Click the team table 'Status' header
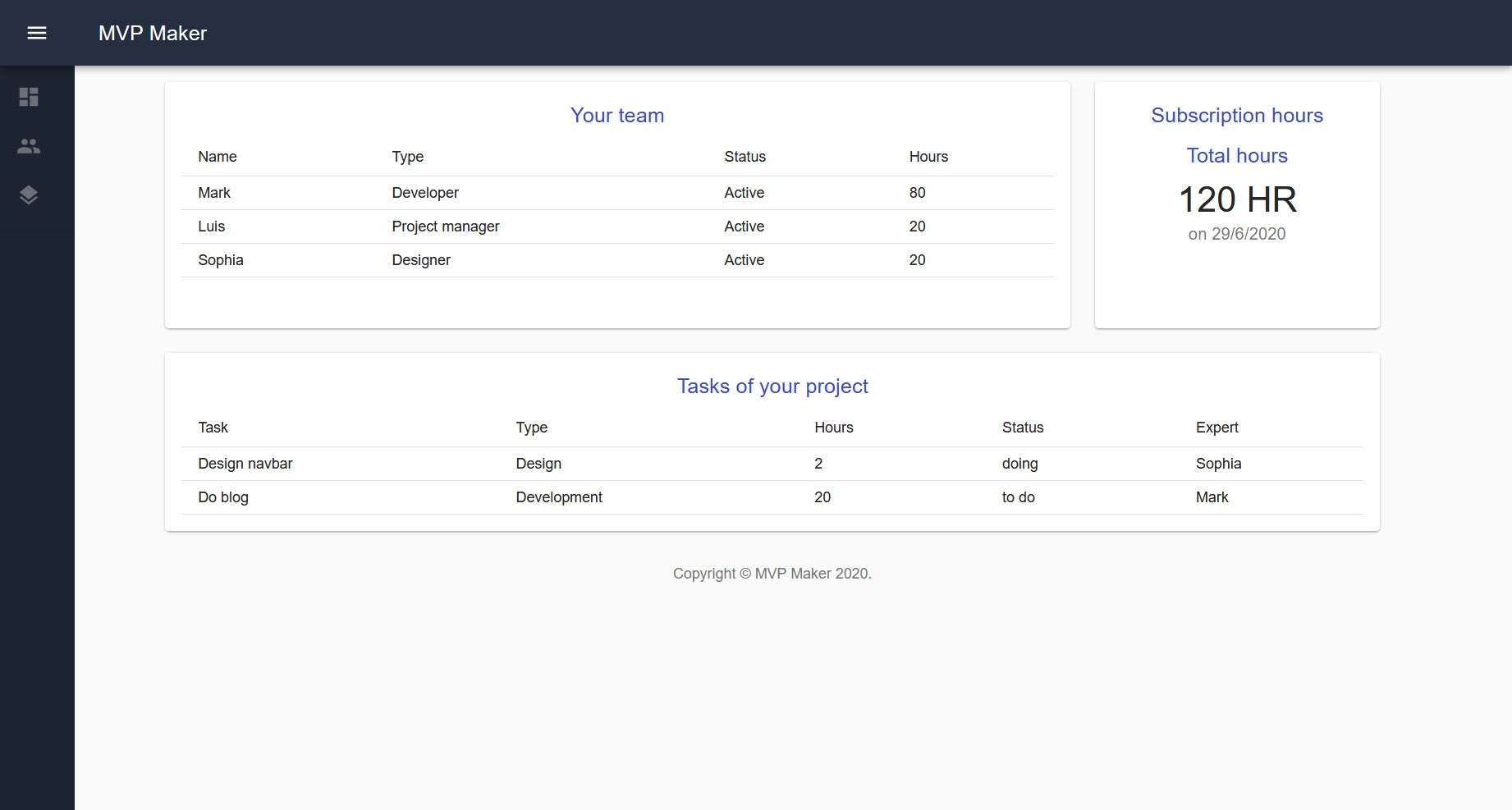Image resolution: width=1512 pixels, height=810 pixels. (745, 157)
